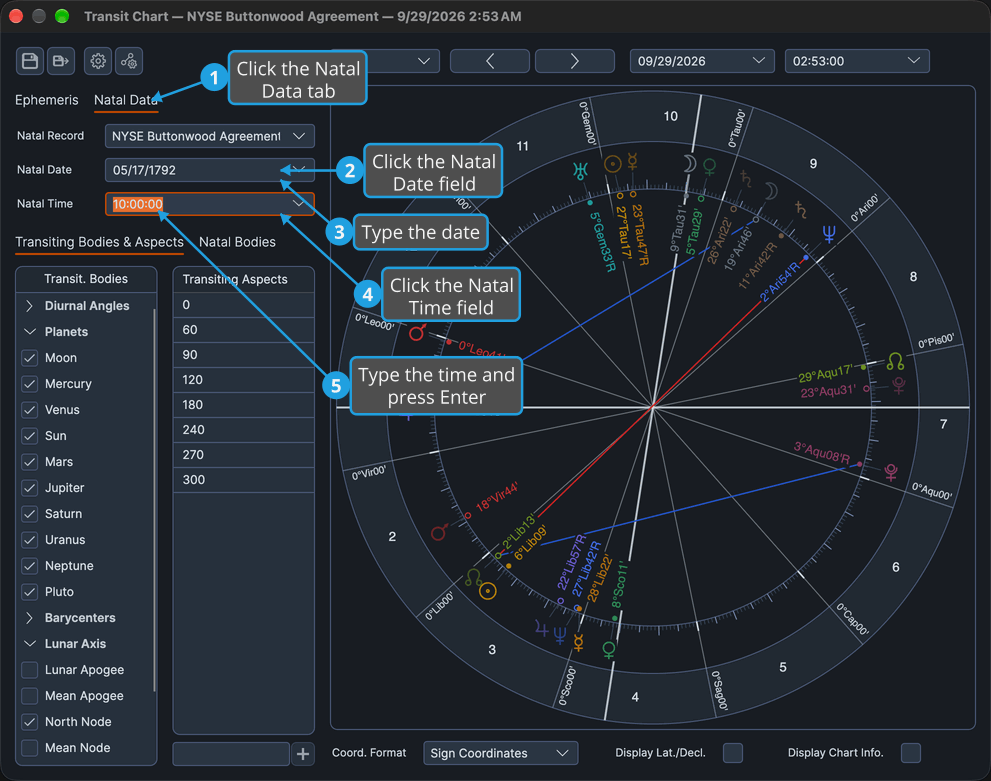This screenshot has width=991, height=781.
Task: Click the Venus glyph at 8°Sco11'
Action: [609, 650]
